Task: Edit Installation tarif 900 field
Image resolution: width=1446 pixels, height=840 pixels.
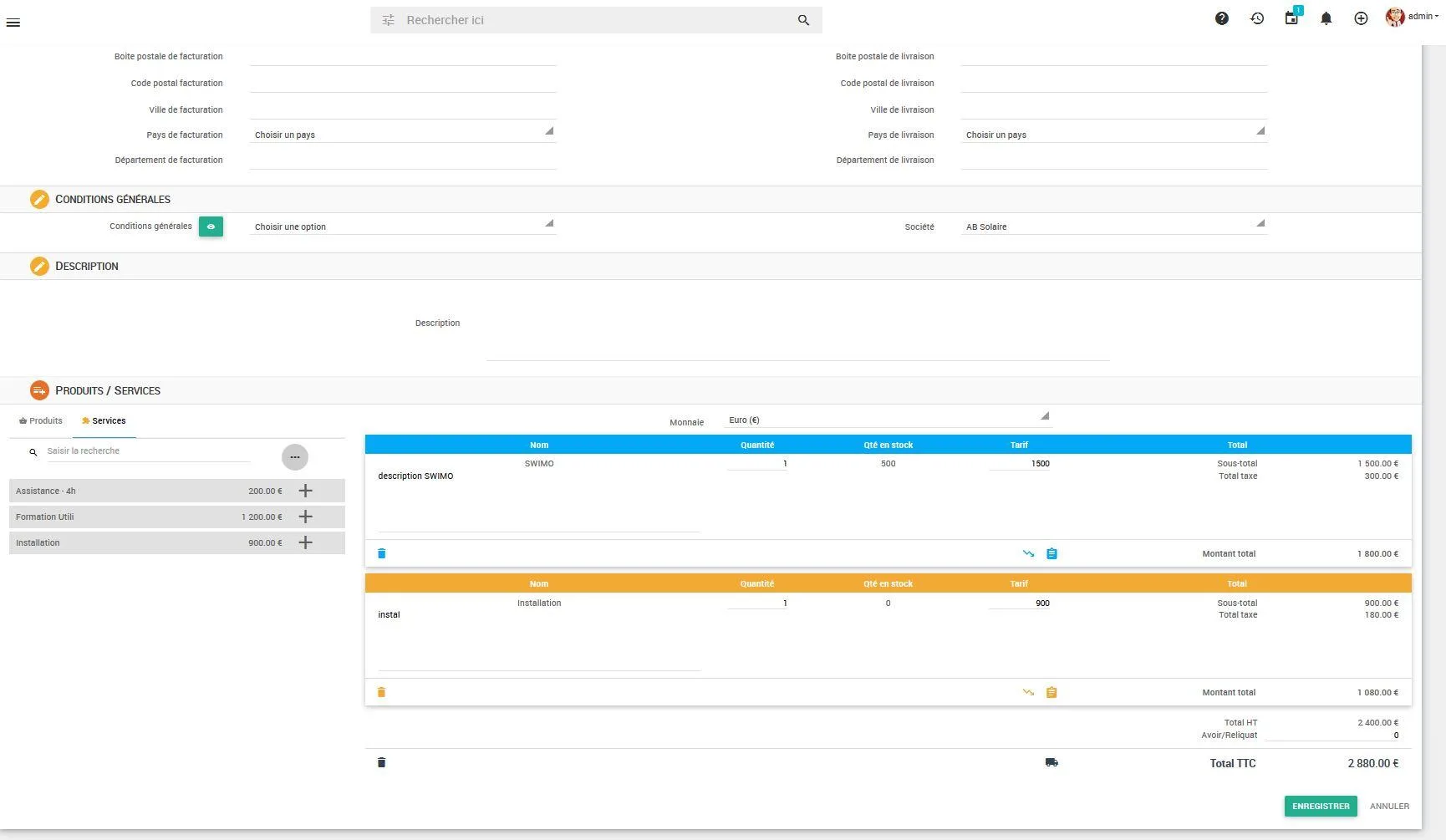Action: point(1020,603)
